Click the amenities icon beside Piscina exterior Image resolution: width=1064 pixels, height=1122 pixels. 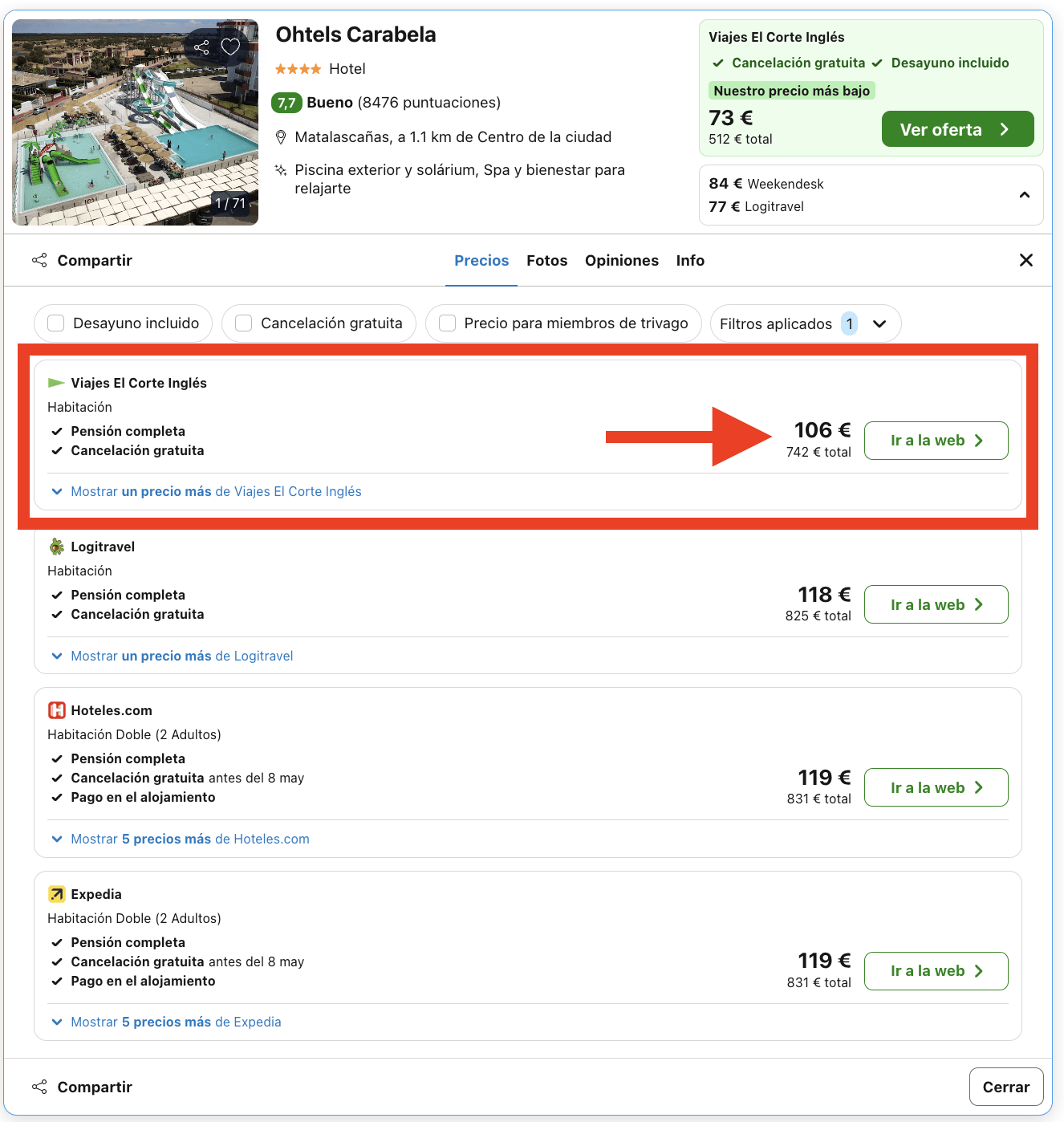280,170
